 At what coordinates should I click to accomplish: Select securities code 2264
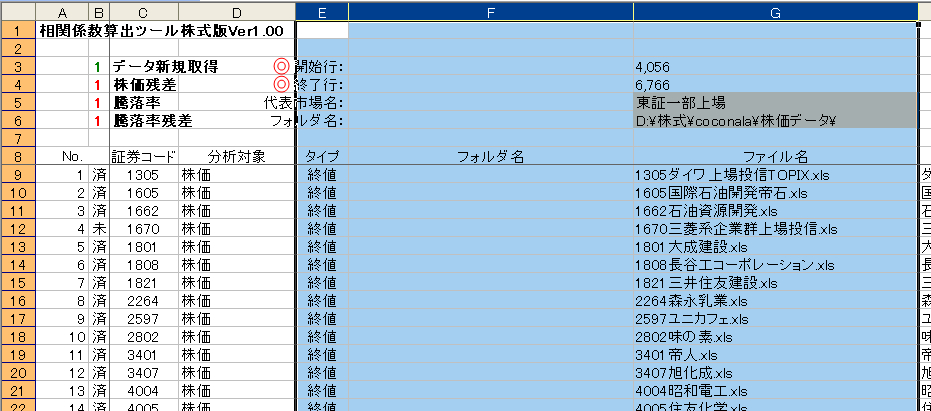[x=143, y=301]
